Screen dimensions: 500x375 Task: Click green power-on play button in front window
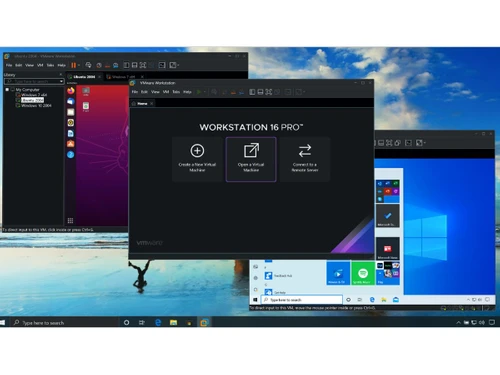click(x=199, y=92)
